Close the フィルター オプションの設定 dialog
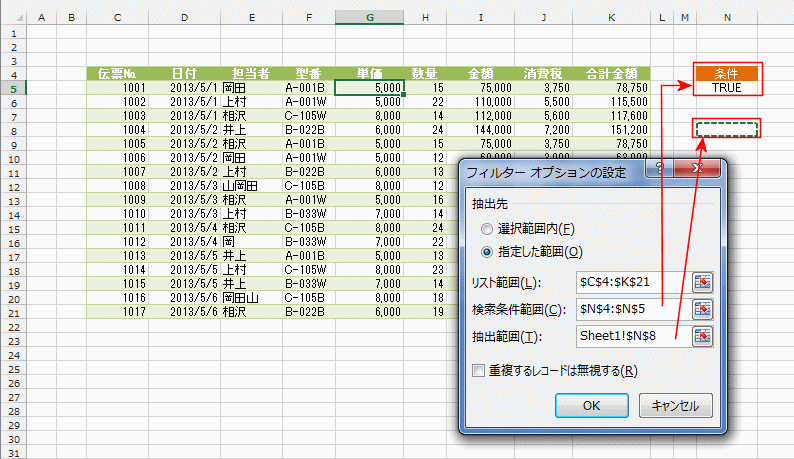The image size is (794, 459). (x=698, y=167)
